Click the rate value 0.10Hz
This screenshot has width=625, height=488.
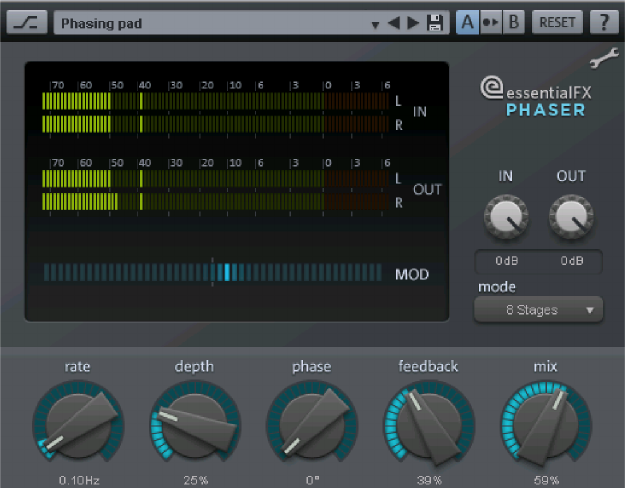coord(79,480)
